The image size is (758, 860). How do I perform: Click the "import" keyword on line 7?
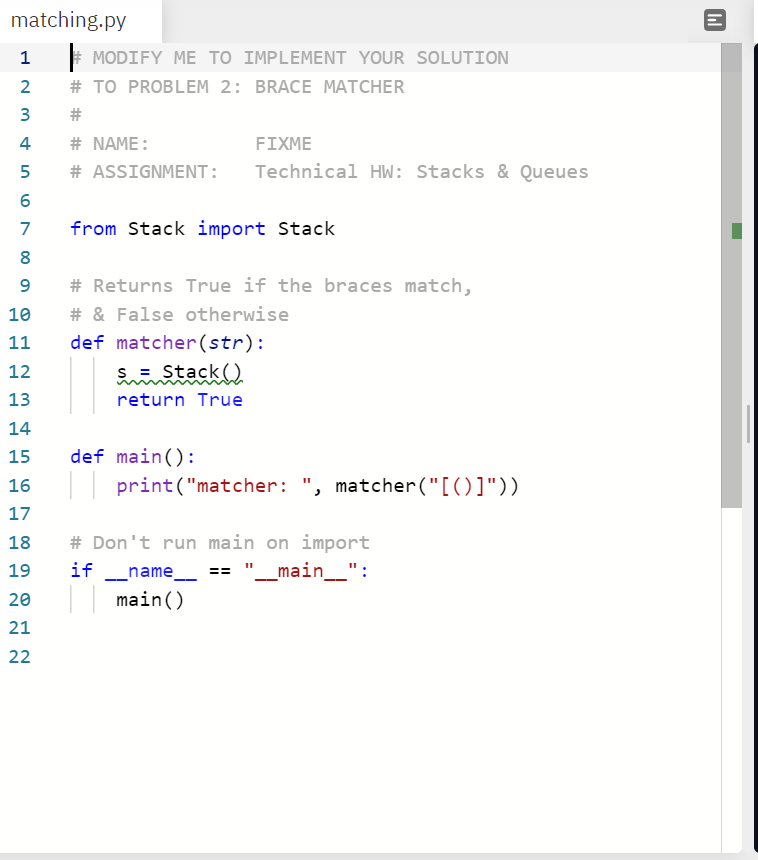(231, 229)
